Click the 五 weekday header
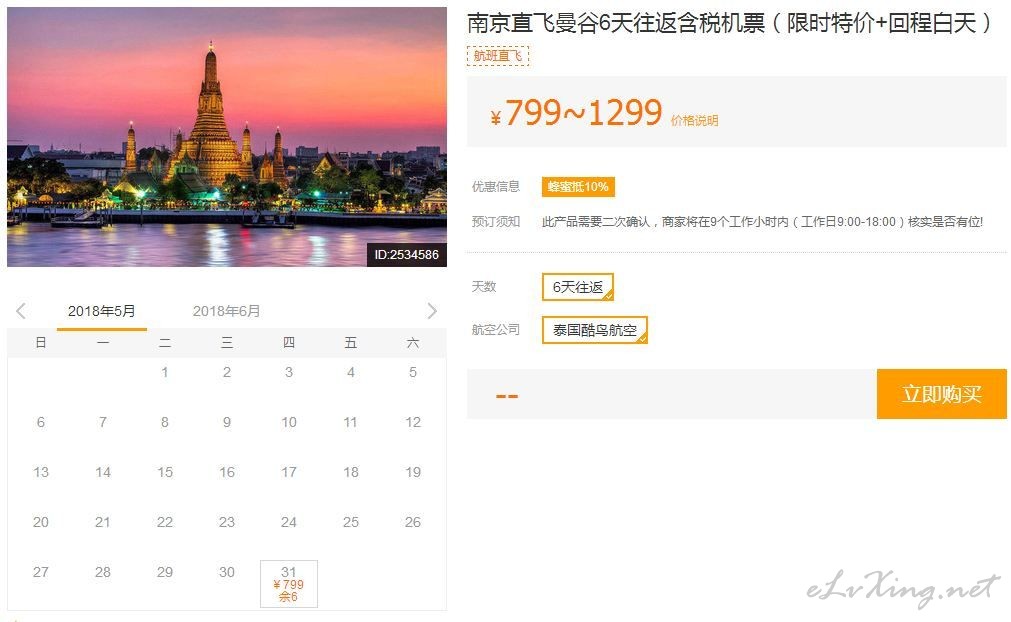1011x622 pixels. (x=351, y=342)
